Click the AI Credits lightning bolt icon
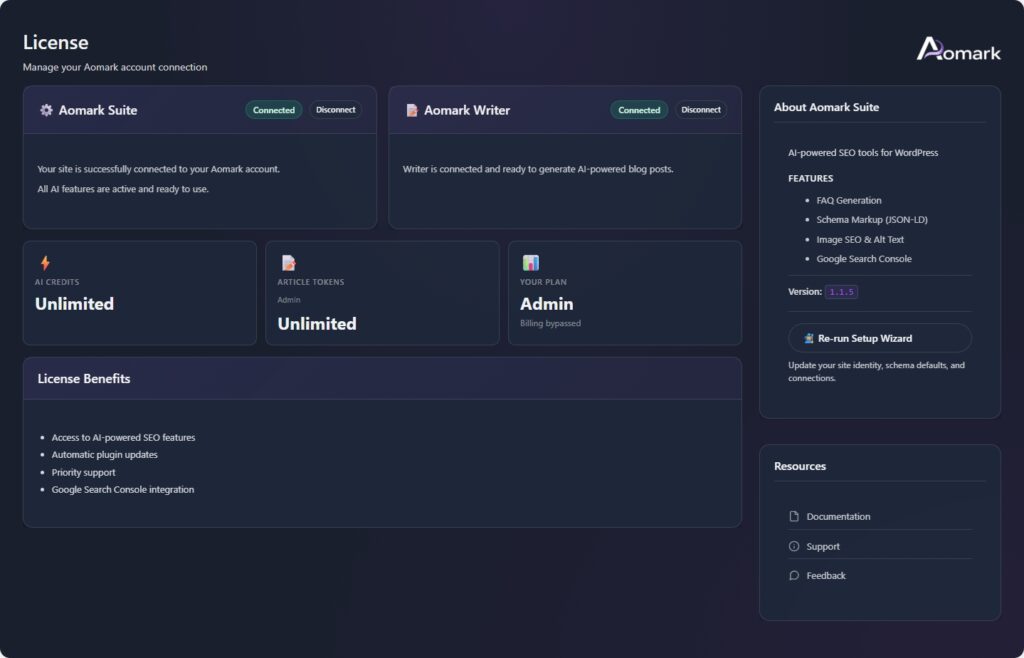1024x658 pixels. [44, 262]
